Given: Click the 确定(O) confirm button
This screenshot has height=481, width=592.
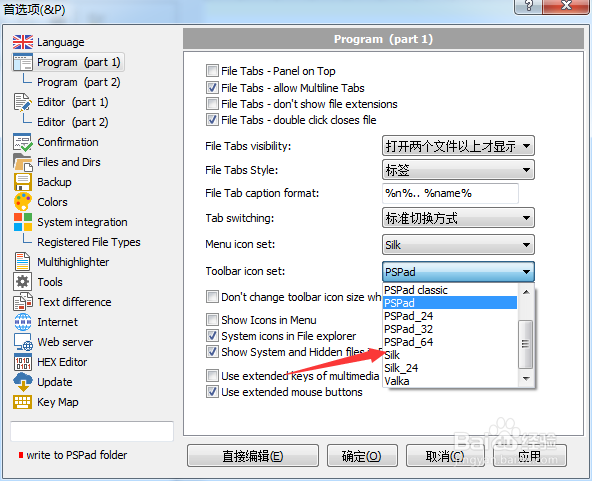Looking at the screenshot, I should (x=362, y=456).
